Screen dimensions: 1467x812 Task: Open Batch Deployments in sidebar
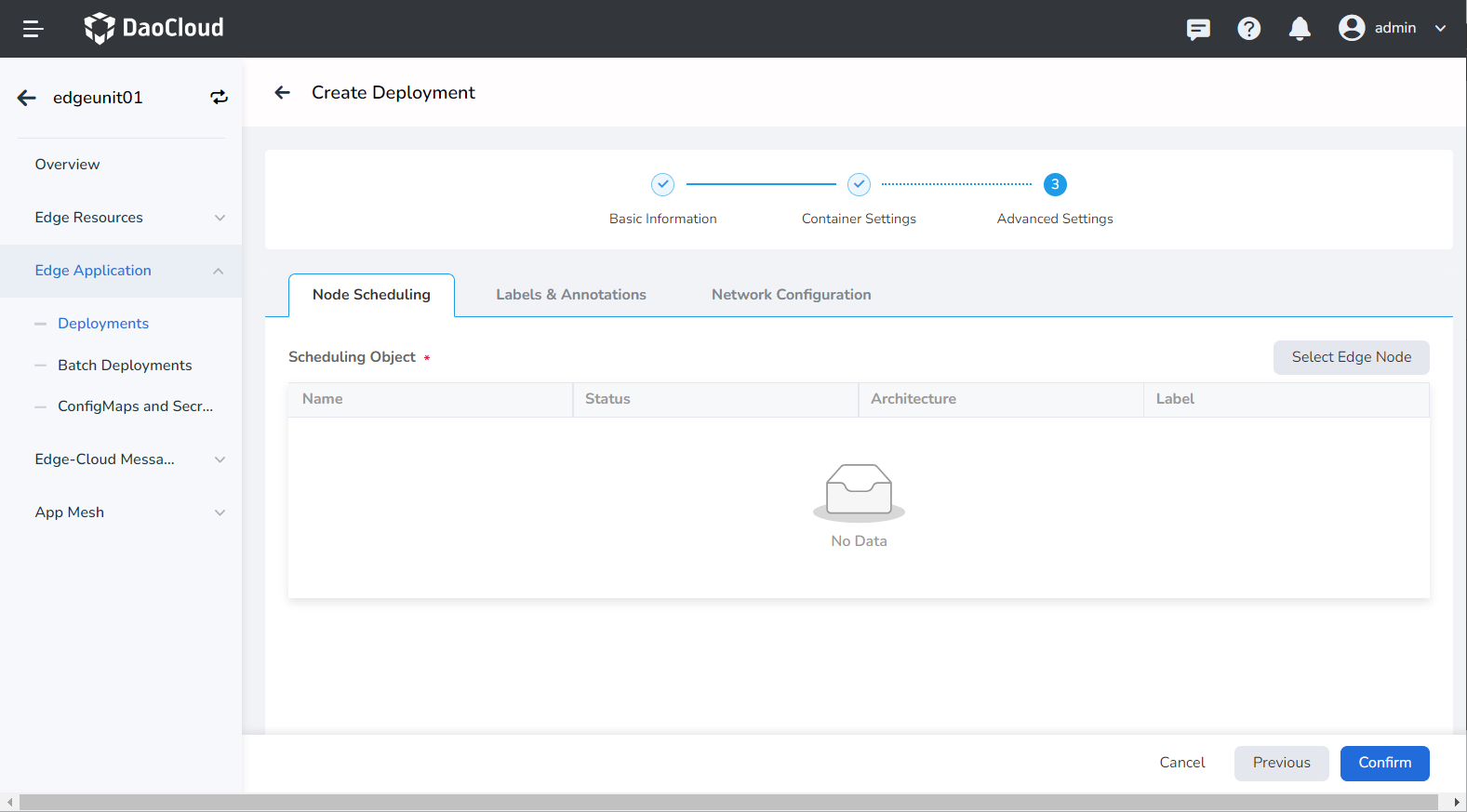pos(125,366)
